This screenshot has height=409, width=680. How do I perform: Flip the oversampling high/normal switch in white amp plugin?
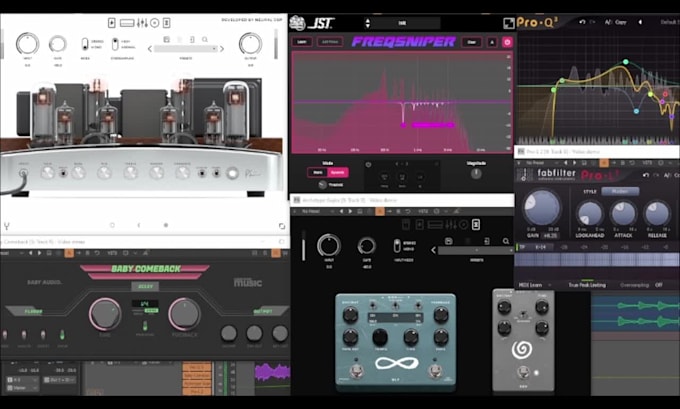click(115, 44)
